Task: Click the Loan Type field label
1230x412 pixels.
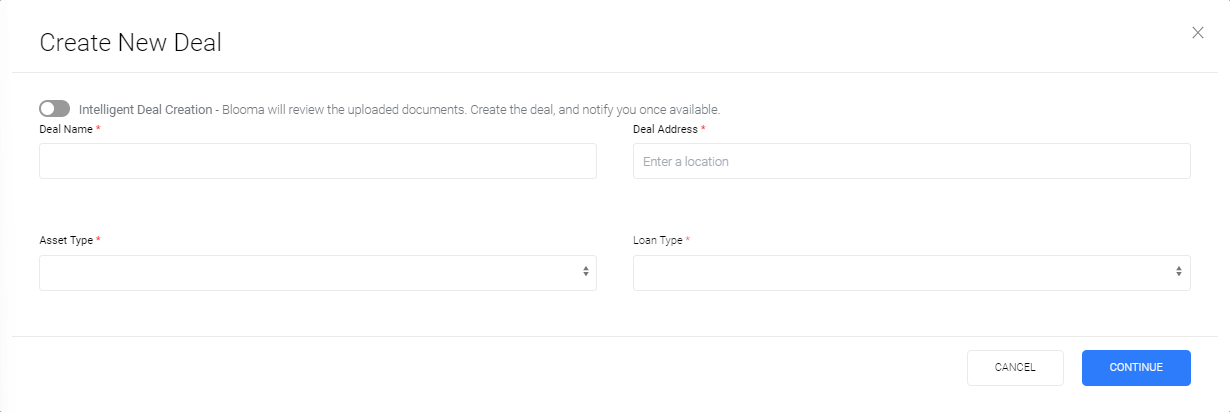Action: pos(658,241)
